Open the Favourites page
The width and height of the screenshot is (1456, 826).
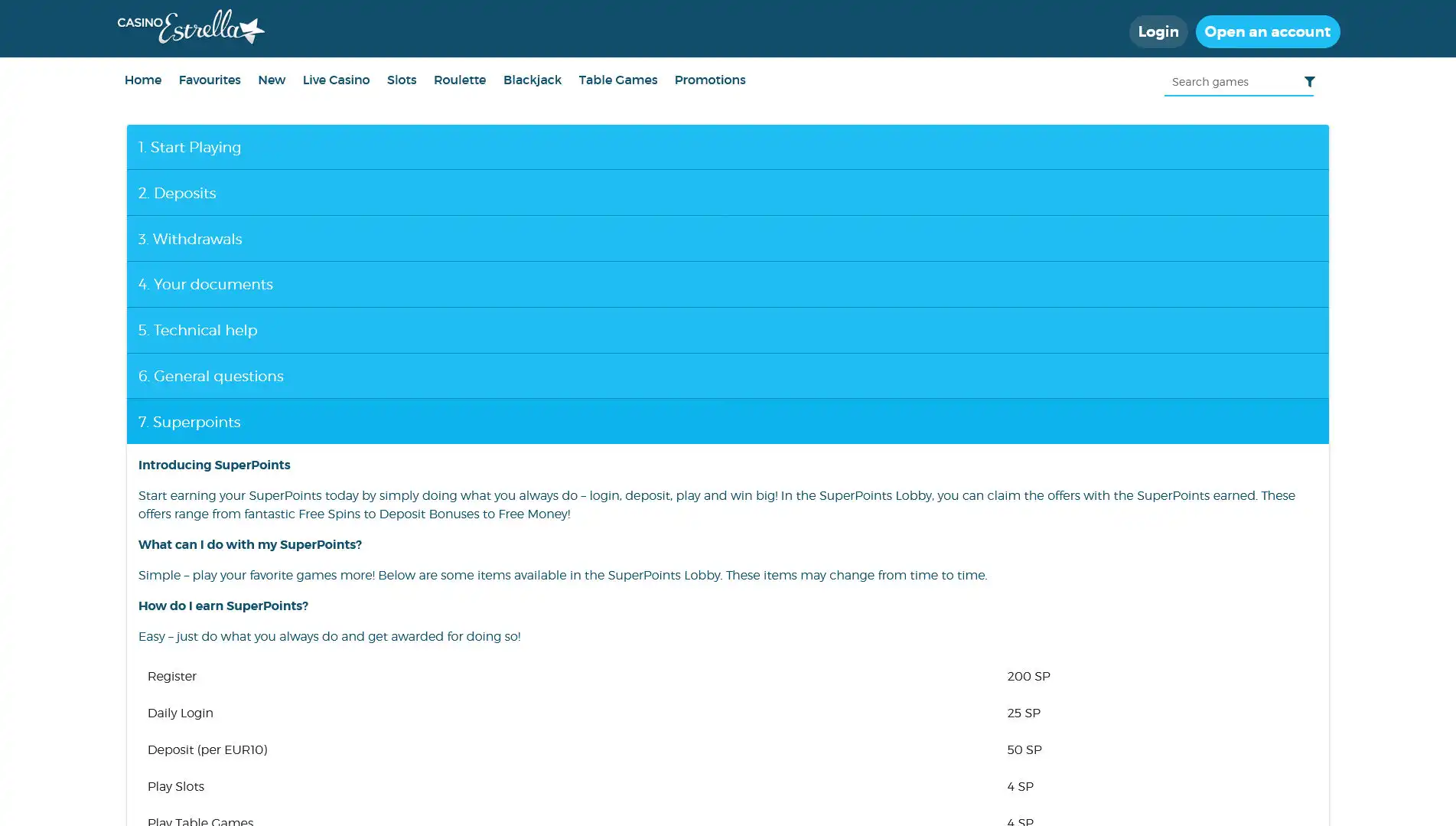pos(210,80)
